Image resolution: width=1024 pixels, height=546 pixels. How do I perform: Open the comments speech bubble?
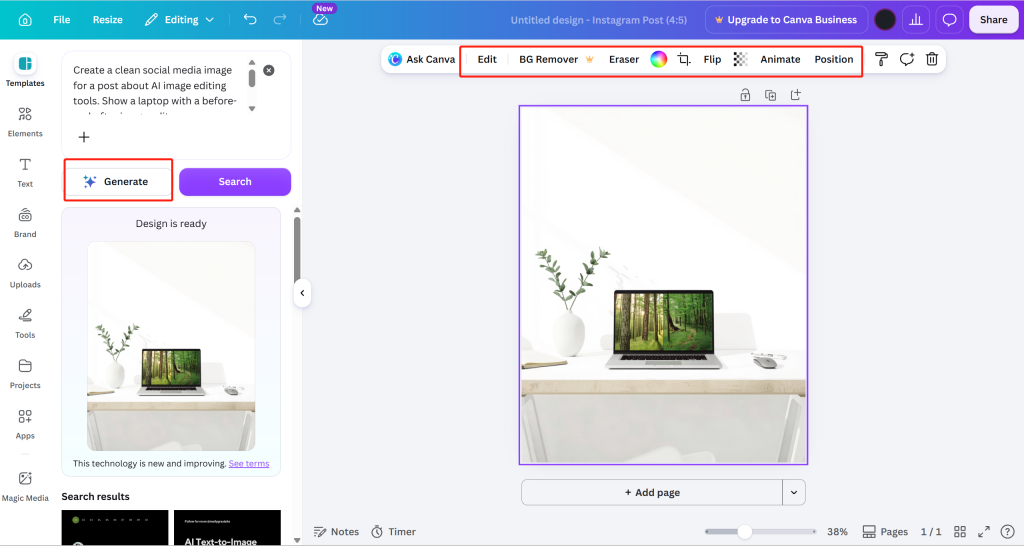click(x=950, y=20)
